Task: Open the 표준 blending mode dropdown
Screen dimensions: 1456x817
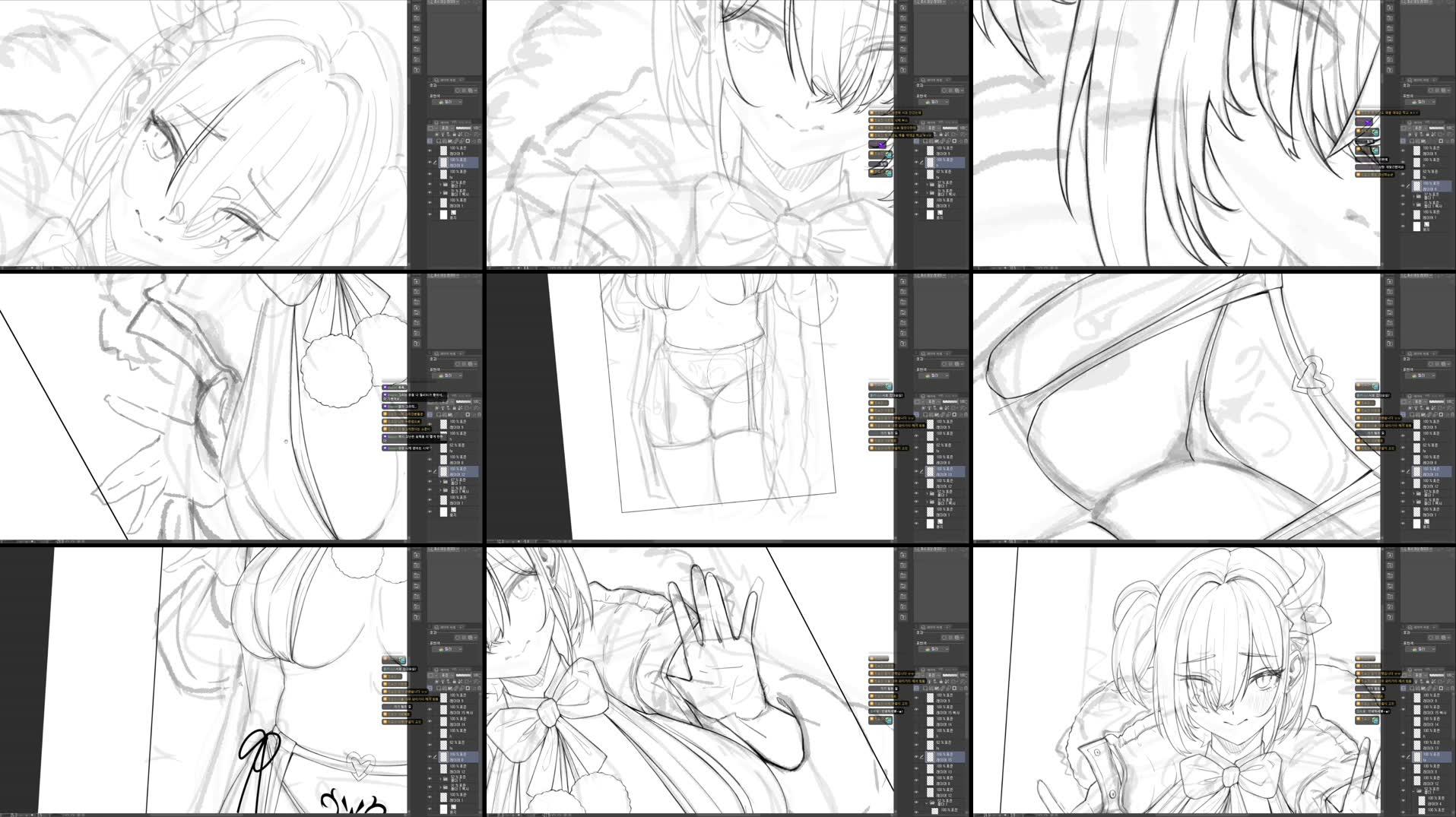Action: tap(446, 128)
